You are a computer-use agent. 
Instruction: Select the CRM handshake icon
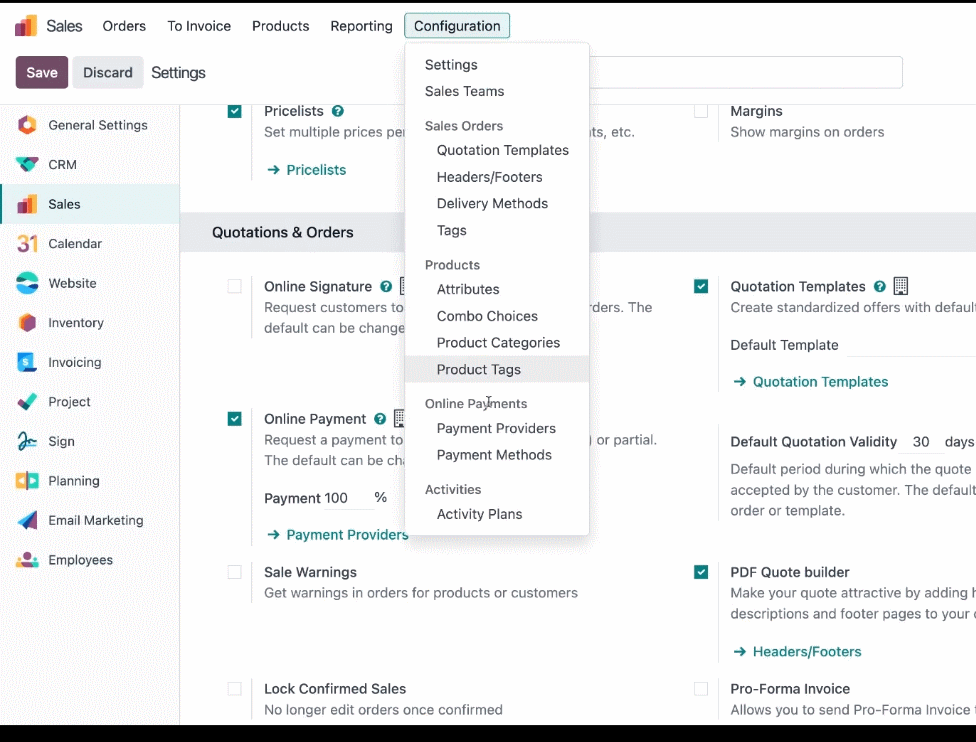coord(27,164)
